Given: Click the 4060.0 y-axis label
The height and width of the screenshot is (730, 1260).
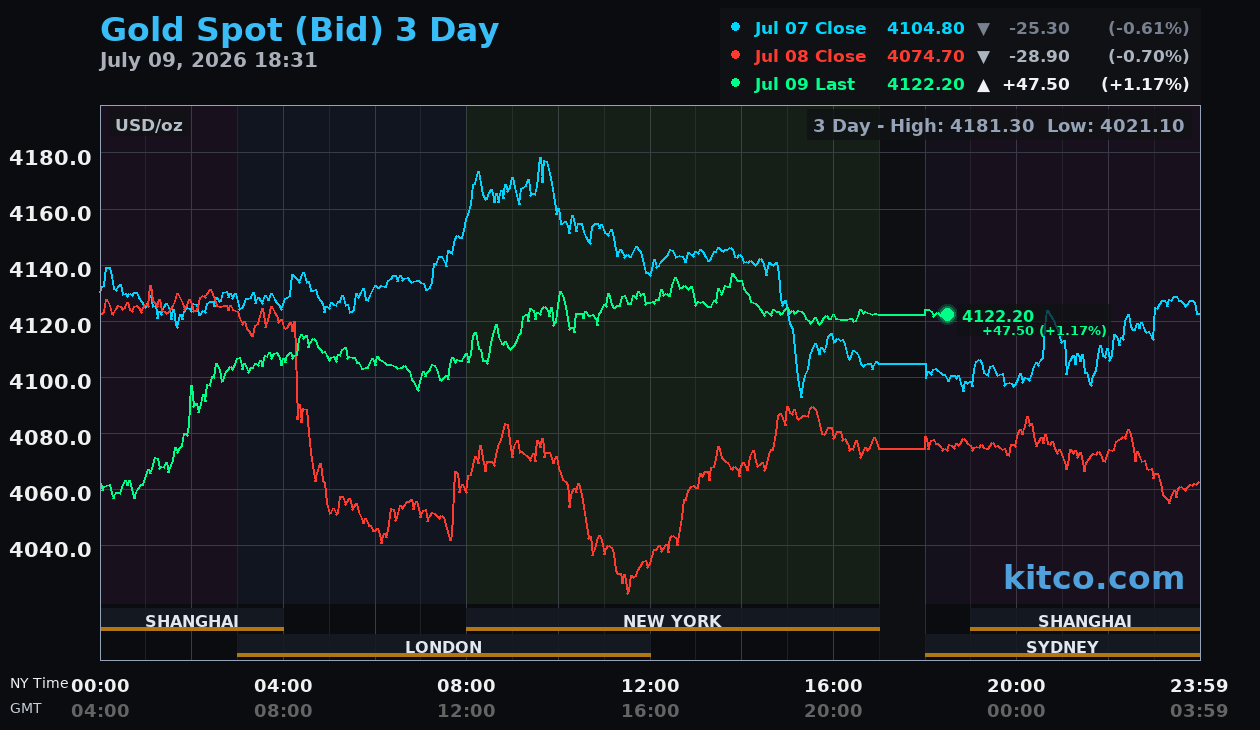Looking at the screenshot, I should [x=50, y=494].
